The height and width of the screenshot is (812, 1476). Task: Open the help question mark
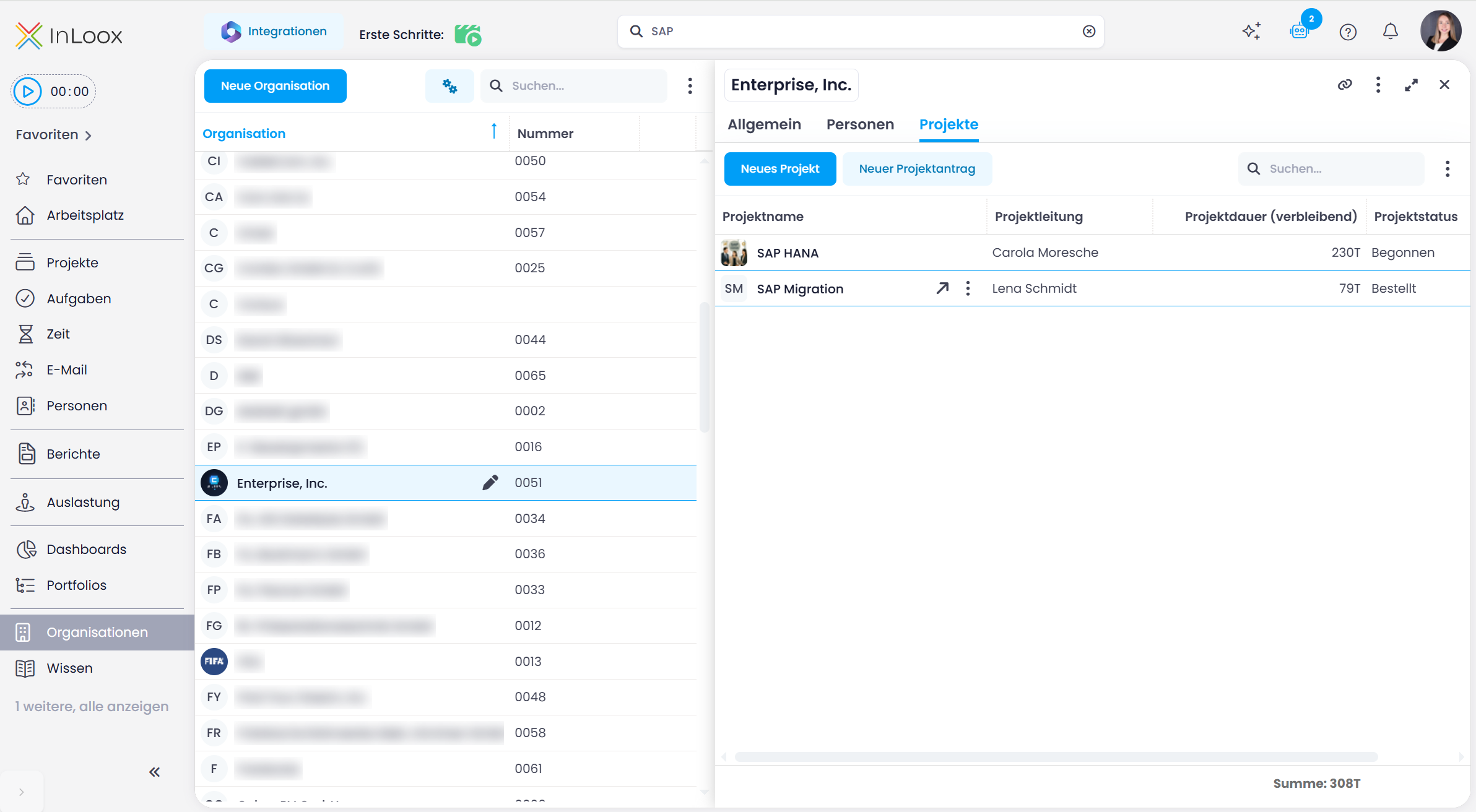tap(1348, 32)
